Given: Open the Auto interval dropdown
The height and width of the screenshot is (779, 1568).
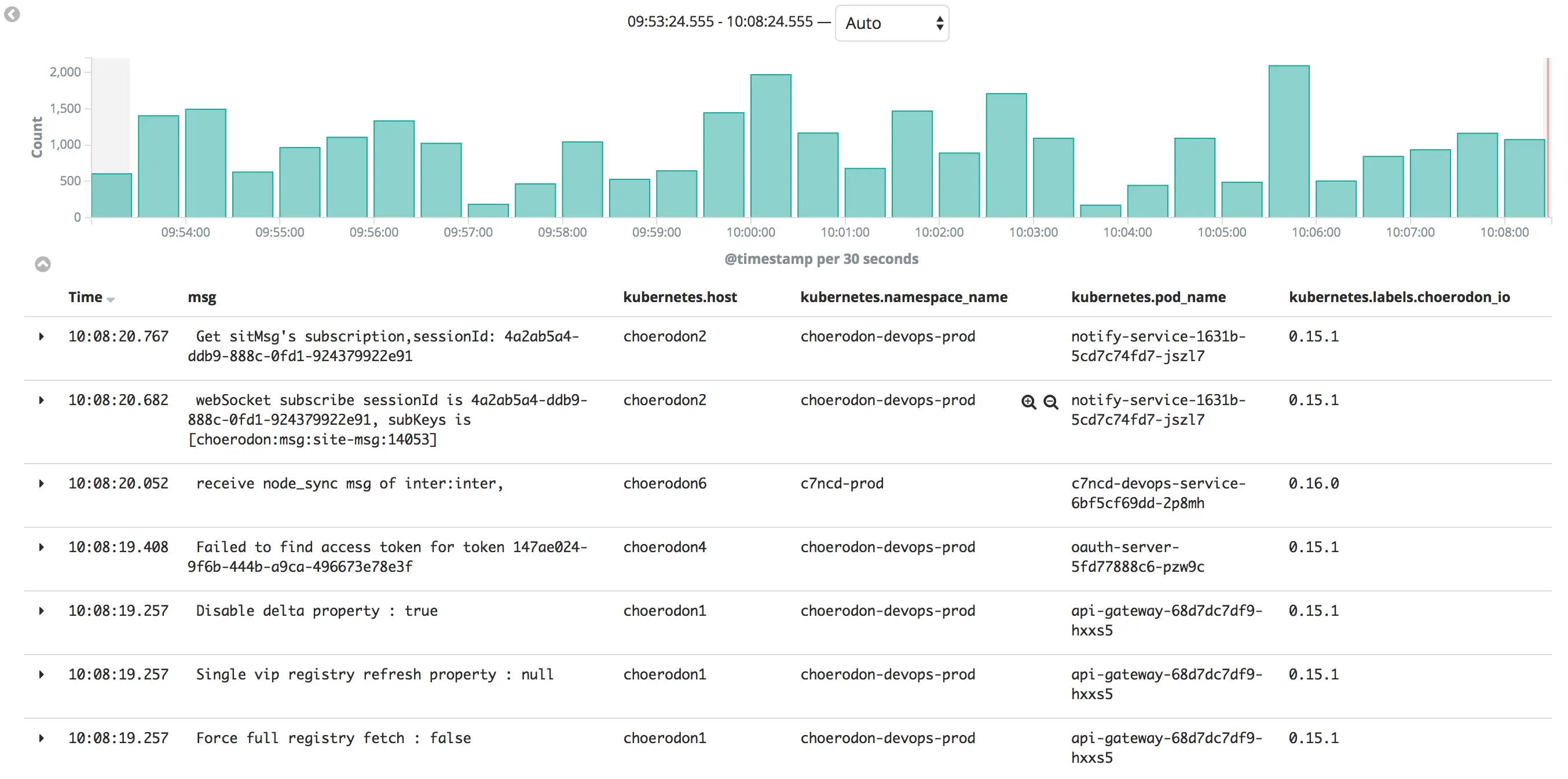Looking at the screenshot, I should (891, 23).
